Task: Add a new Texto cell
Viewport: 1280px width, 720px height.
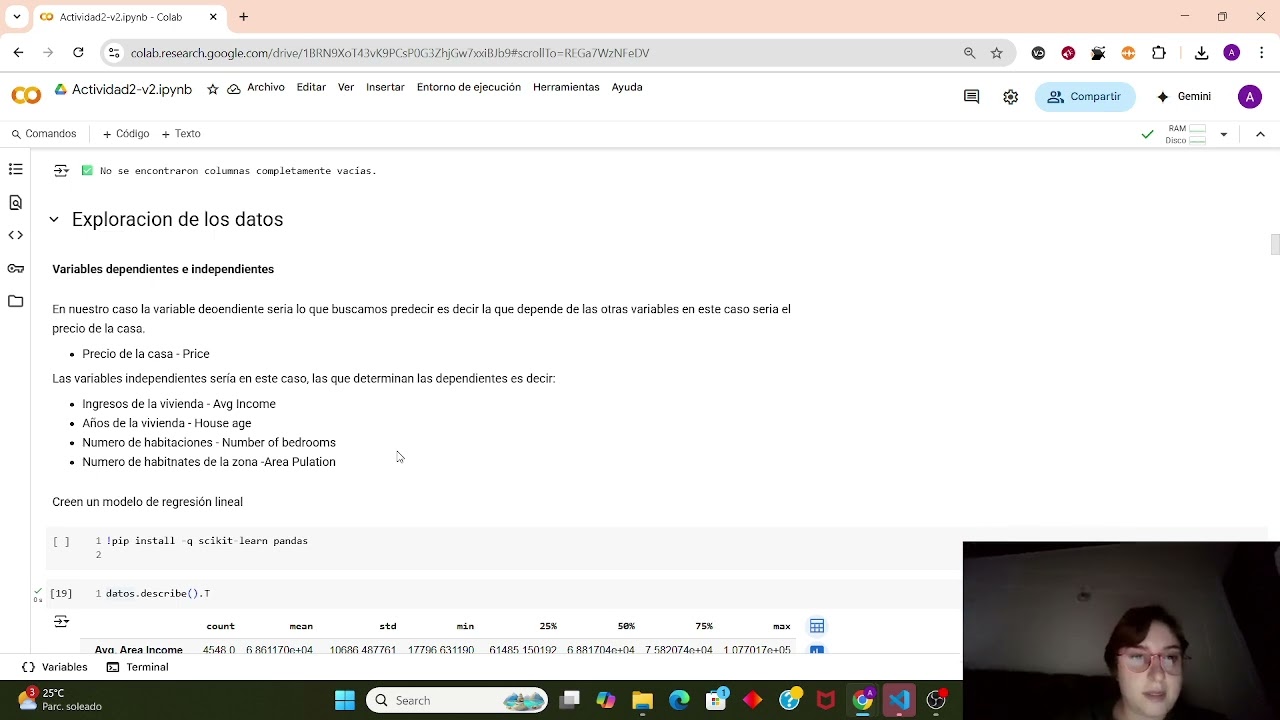Action: [181, 134]
